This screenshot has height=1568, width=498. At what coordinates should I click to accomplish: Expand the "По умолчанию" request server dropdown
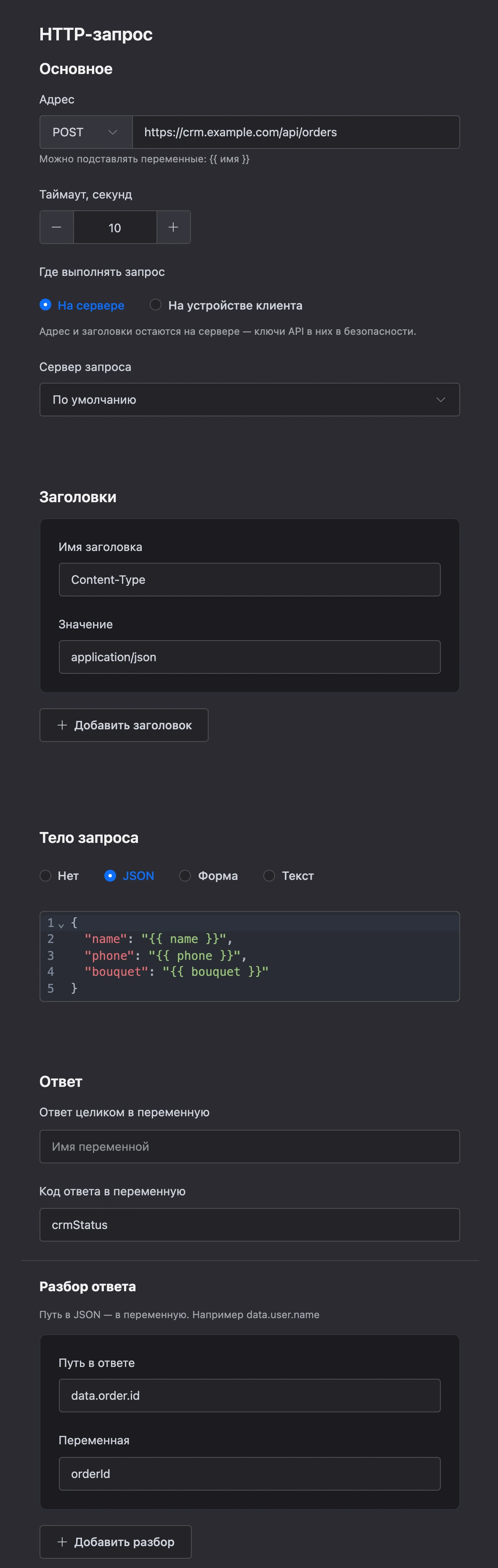click(x=249, y=399)
